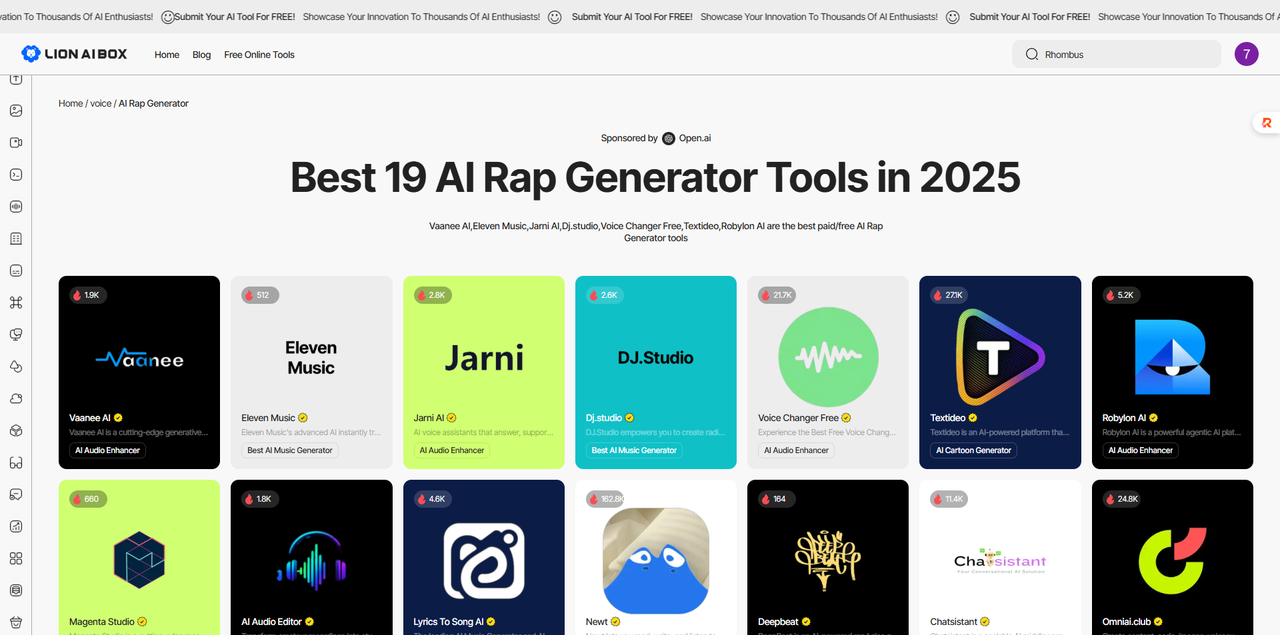Open the video camera category in the sidebar
Screen dimensions: 1280x635
[x=16, y=143]
